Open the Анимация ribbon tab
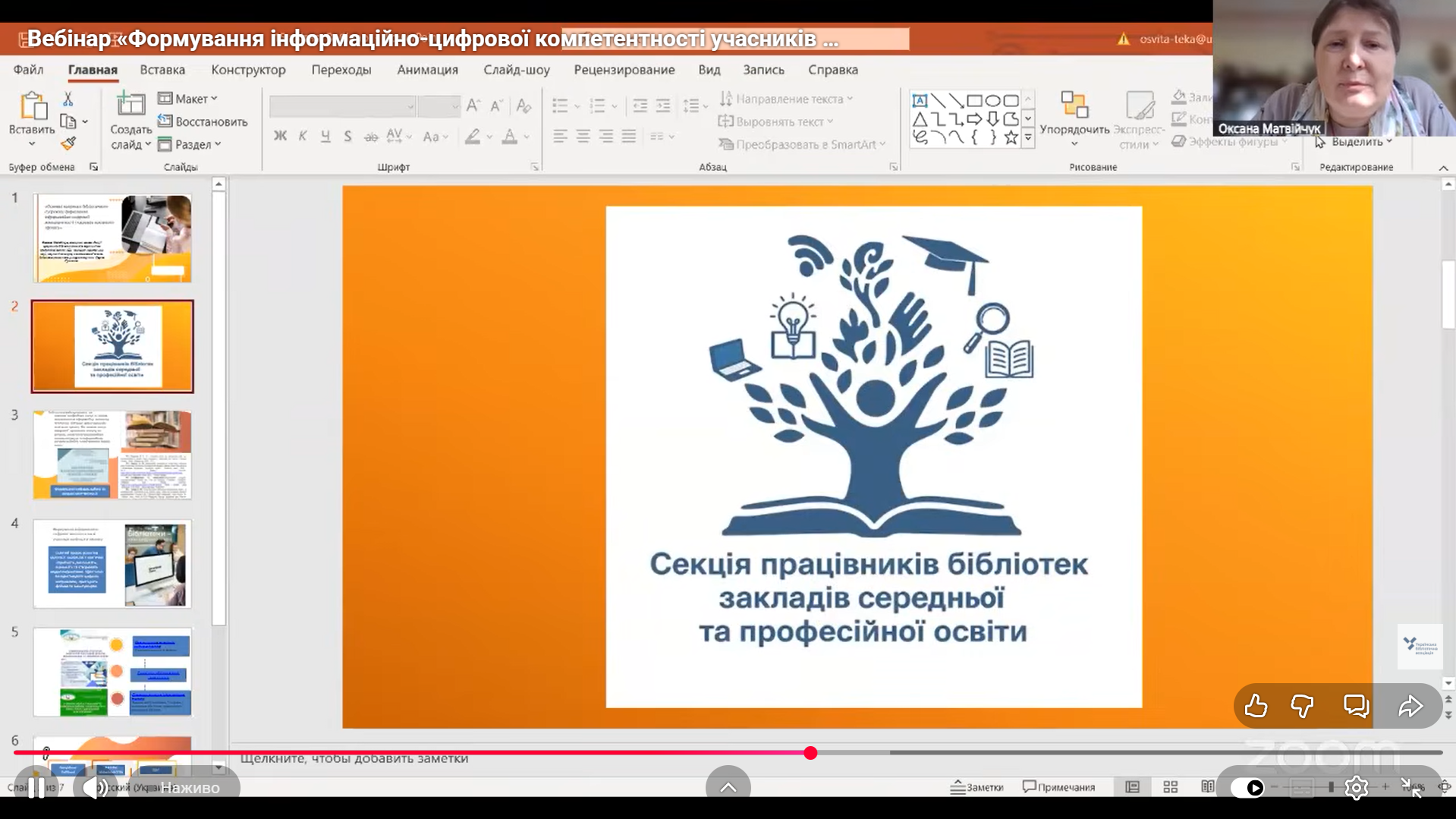 coord(427,70)
